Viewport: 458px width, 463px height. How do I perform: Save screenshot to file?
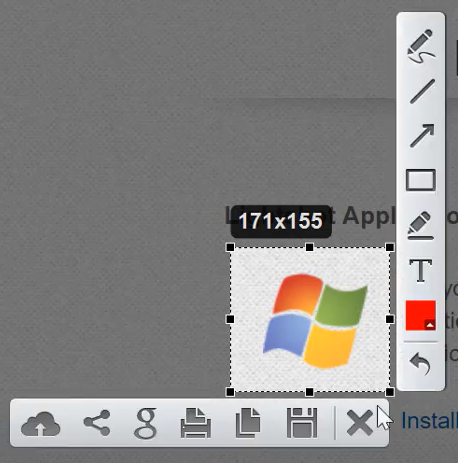point(302,423)
